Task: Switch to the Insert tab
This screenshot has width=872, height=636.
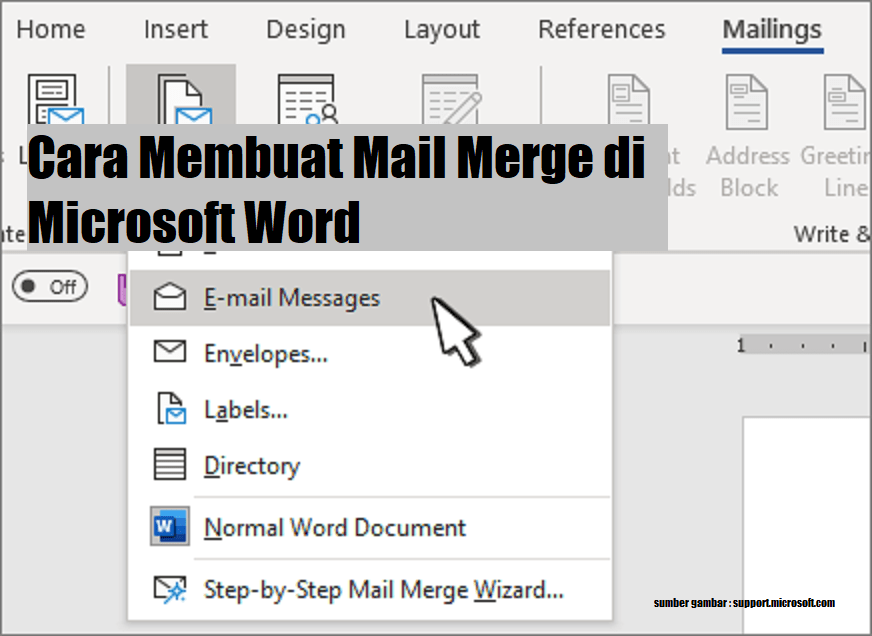Action: point(176,29)
